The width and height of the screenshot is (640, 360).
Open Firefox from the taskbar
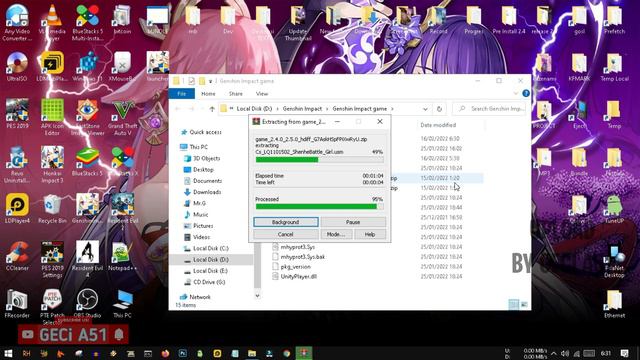pyautogui.click(x=165, y=353)
